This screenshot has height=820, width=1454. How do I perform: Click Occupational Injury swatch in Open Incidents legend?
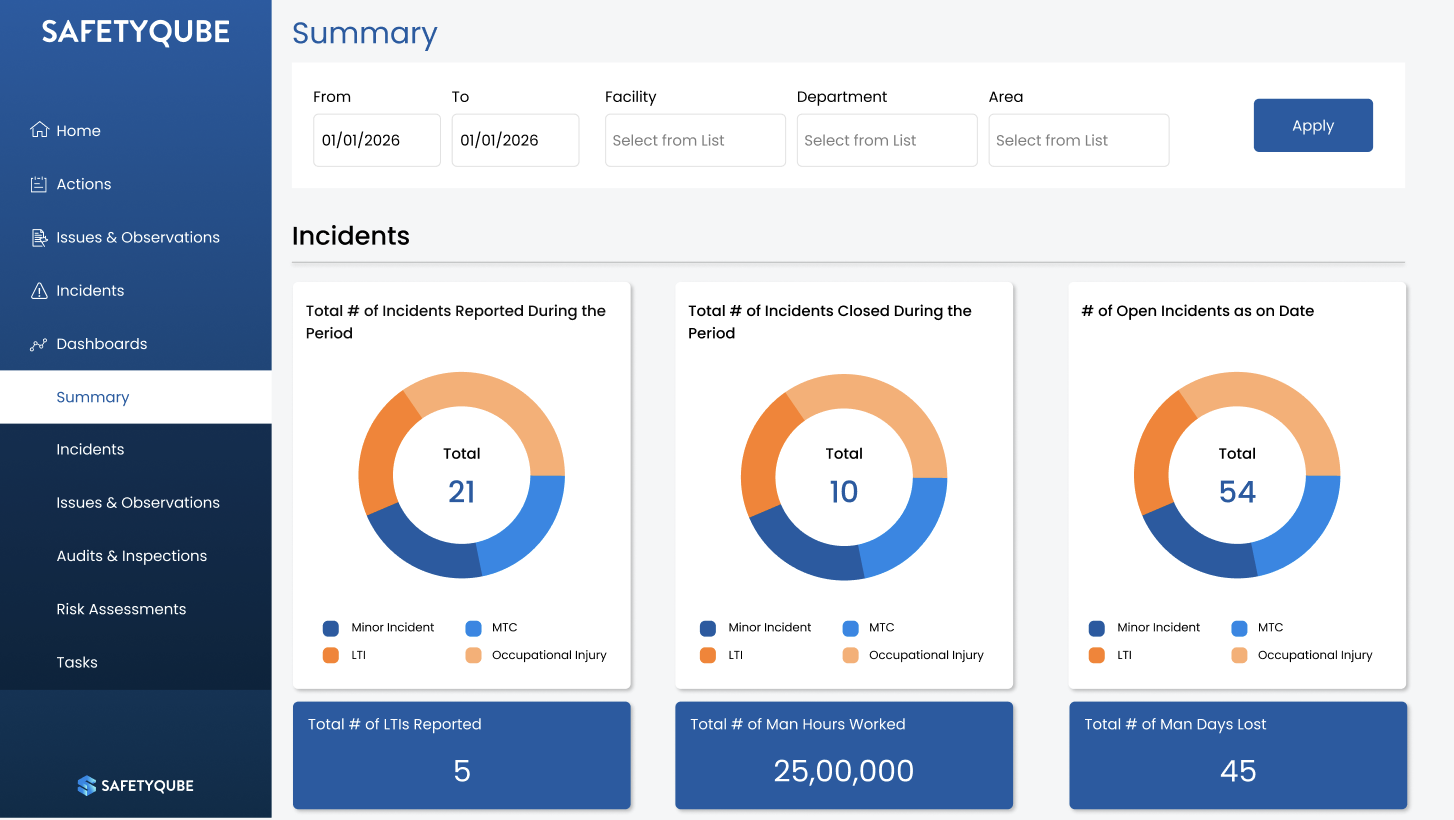tap(1240, 656)
